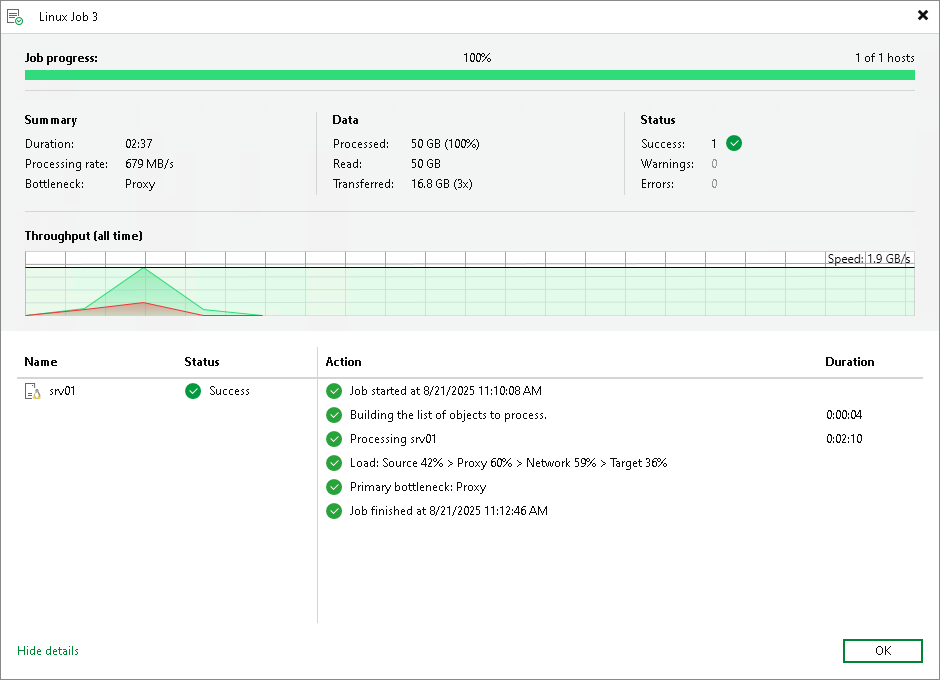Click the check icon for Job finished entry
Viewport: 940px width, 680px height.
point(334,511)
